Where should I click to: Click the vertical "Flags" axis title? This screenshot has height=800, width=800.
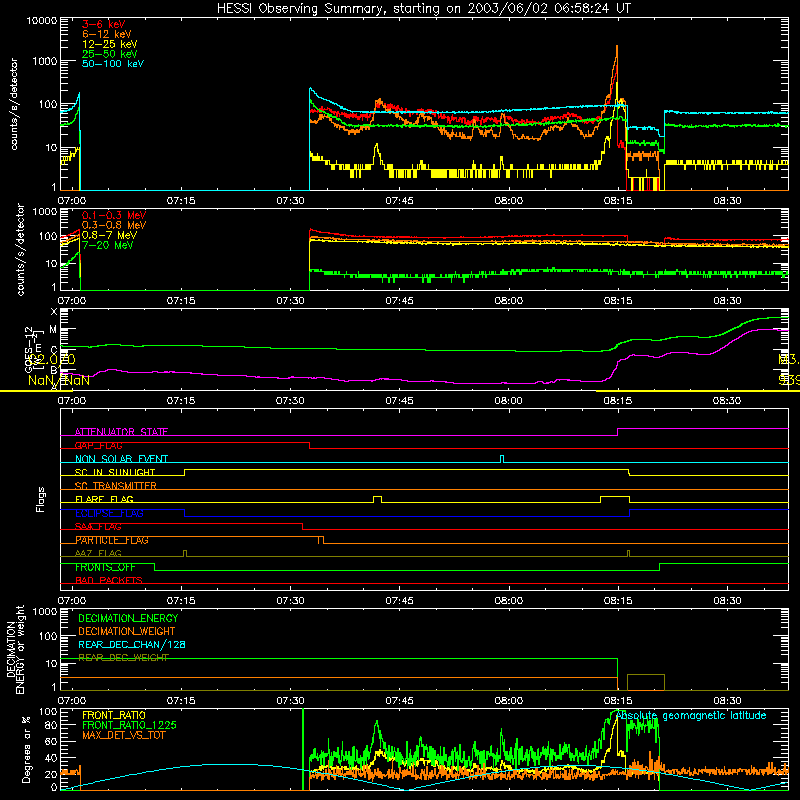(x=41, y=500)
